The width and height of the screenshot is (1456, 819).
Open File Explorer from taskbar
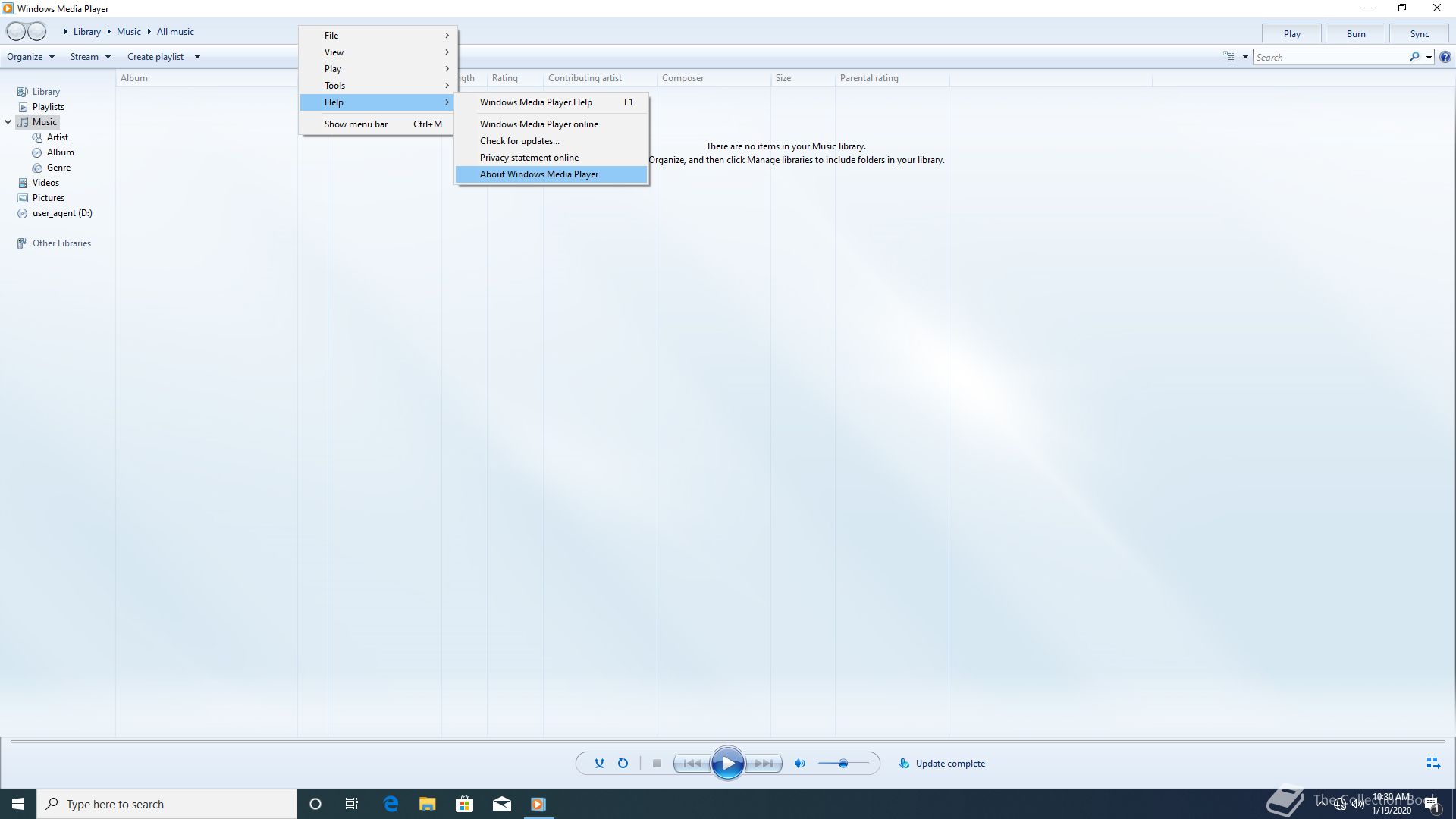(x=428, y=804)
